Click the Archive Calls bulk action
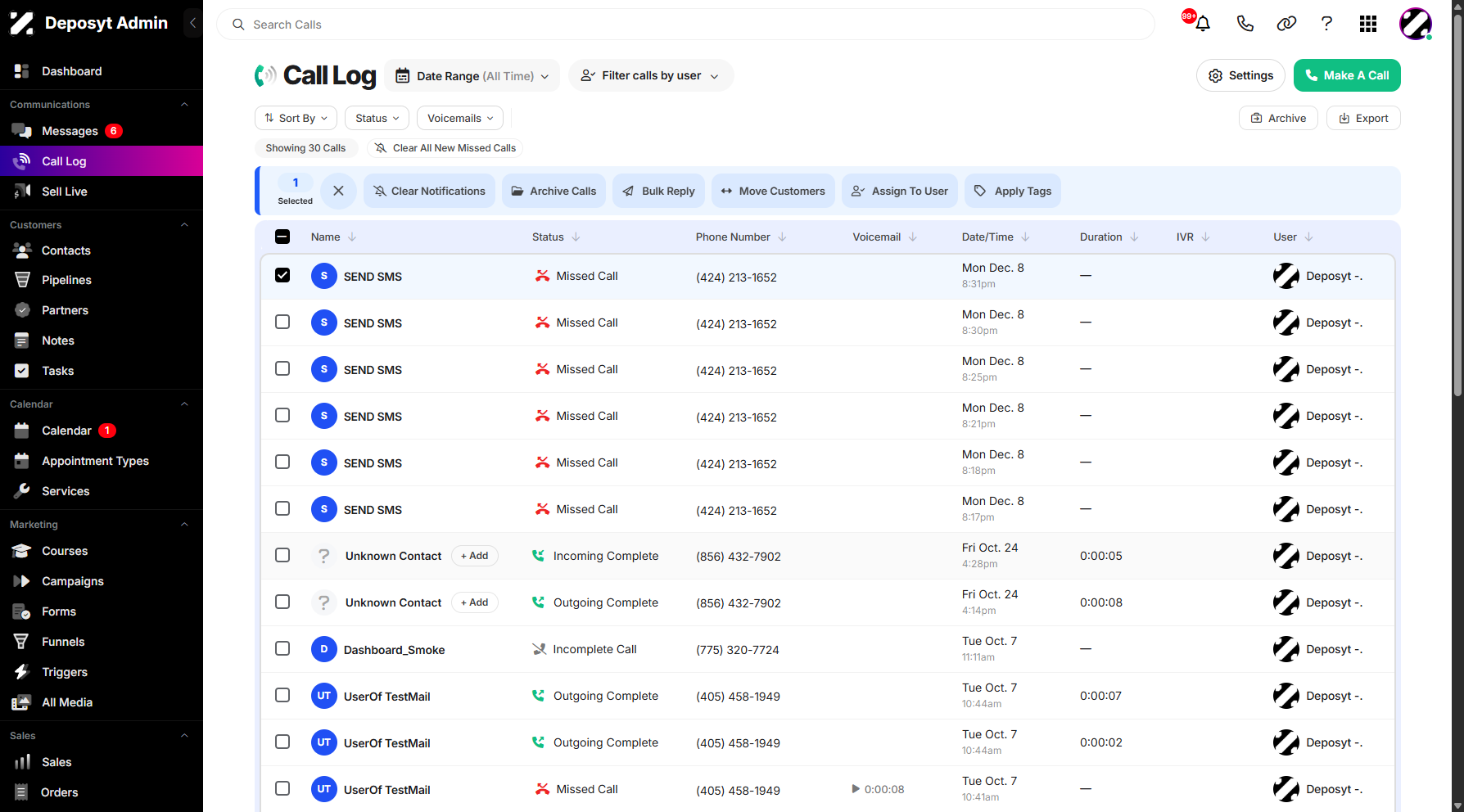Viewport: 1464px width, 812px height. click(554, 191)
